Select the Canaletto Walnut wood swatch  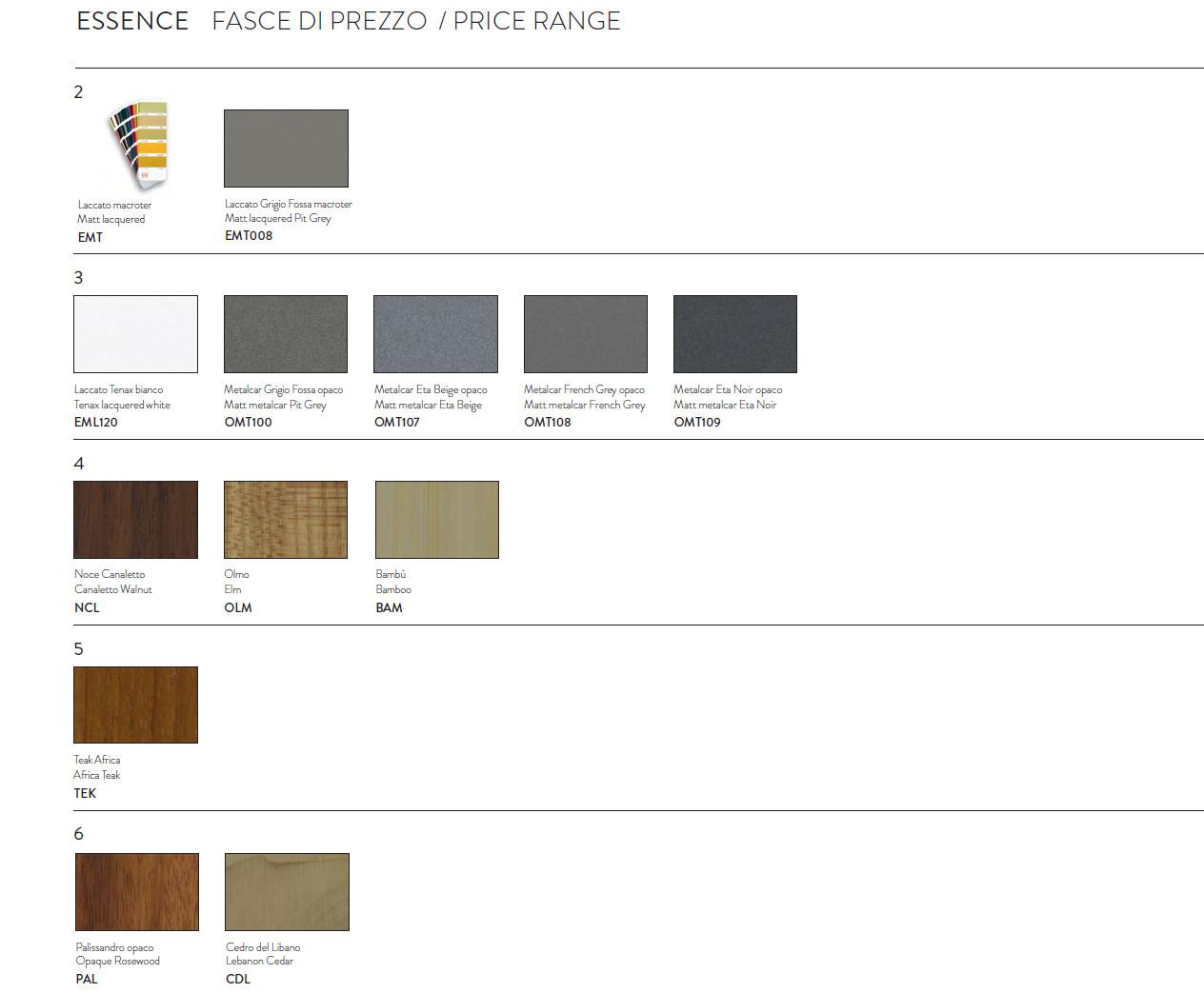[136, 520]
